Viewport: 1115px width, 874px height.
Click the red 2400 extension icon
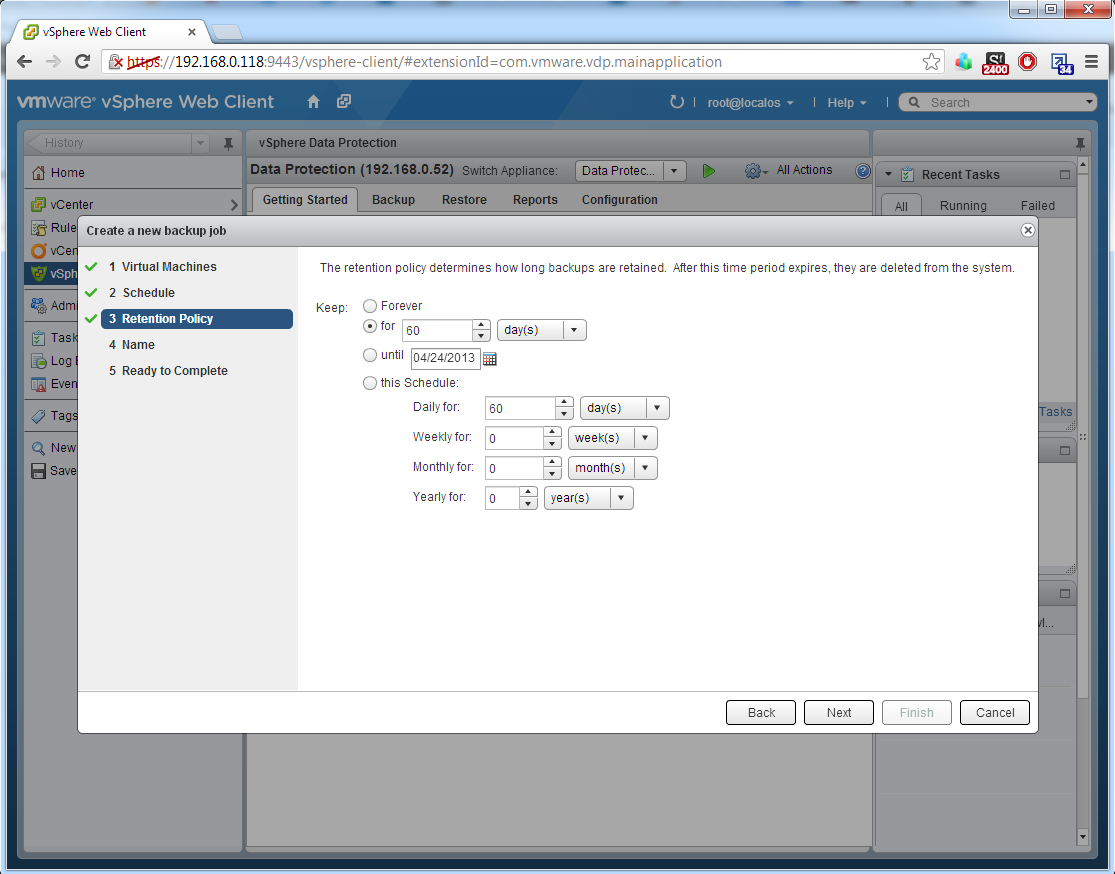[995, 63]
